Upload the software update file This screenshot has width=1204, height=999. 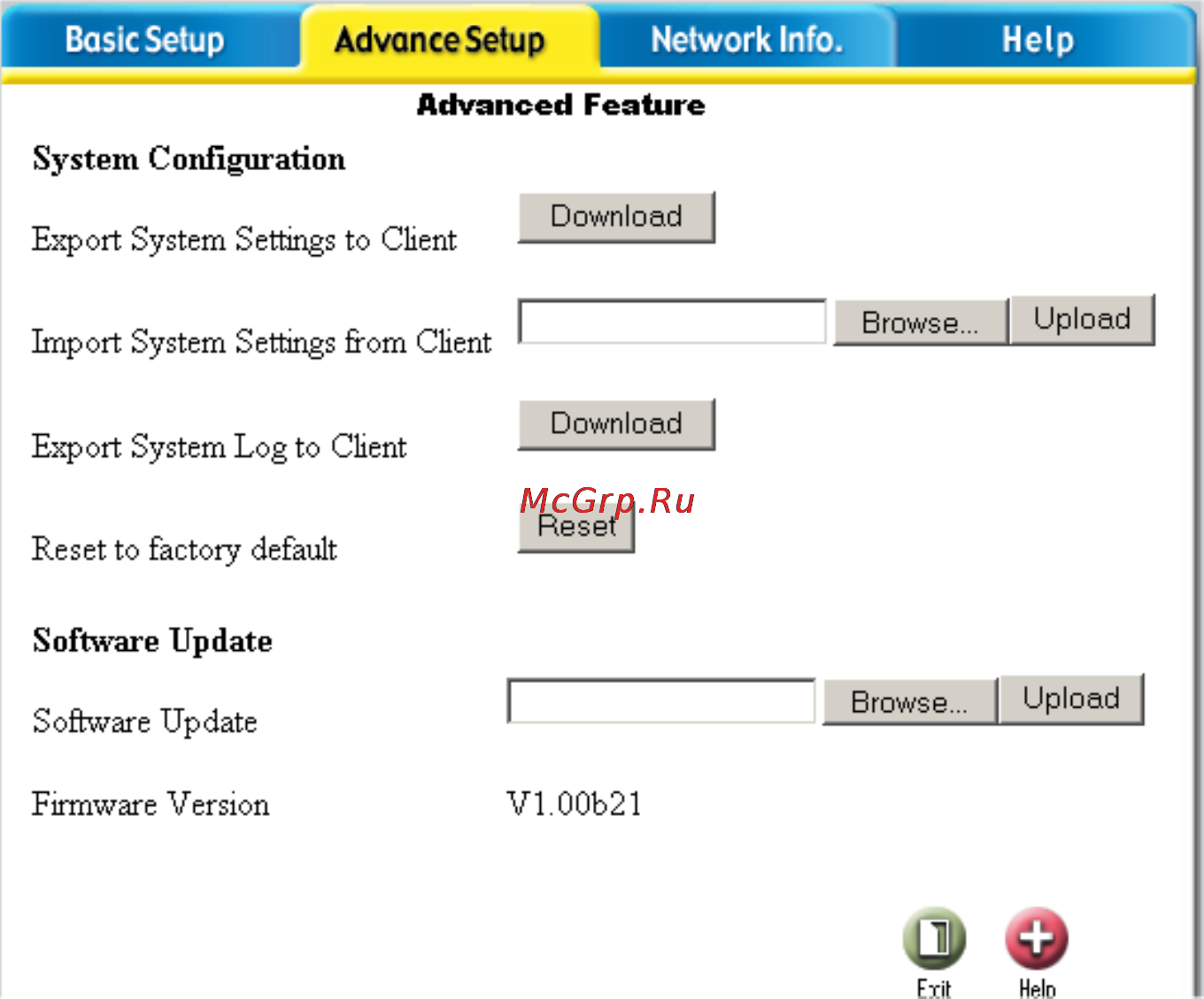tap(1071, 699)
